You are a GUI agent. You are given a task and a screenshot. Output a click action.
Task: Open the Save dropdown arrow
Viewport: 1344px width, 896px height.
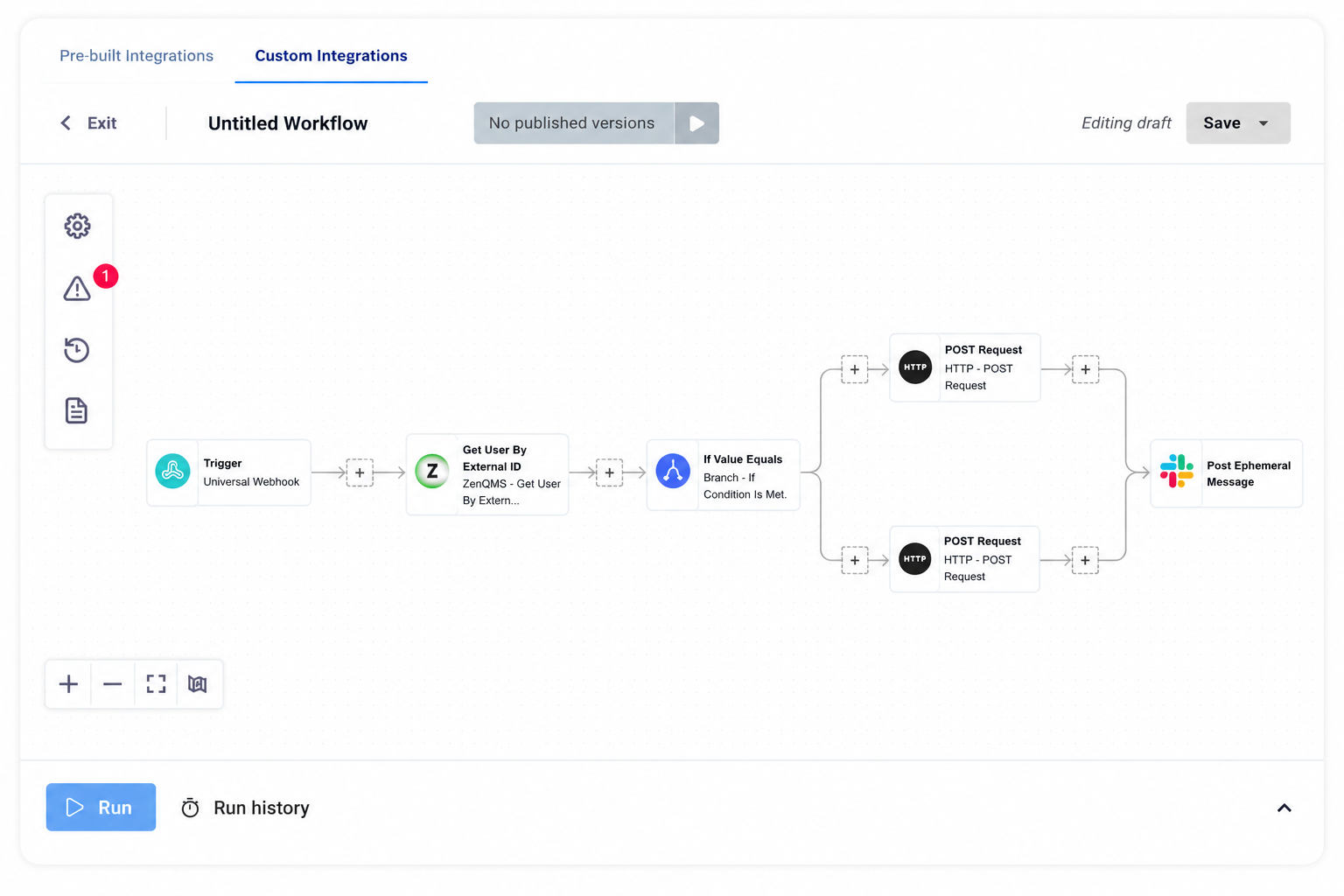[x=1263, y=123]
